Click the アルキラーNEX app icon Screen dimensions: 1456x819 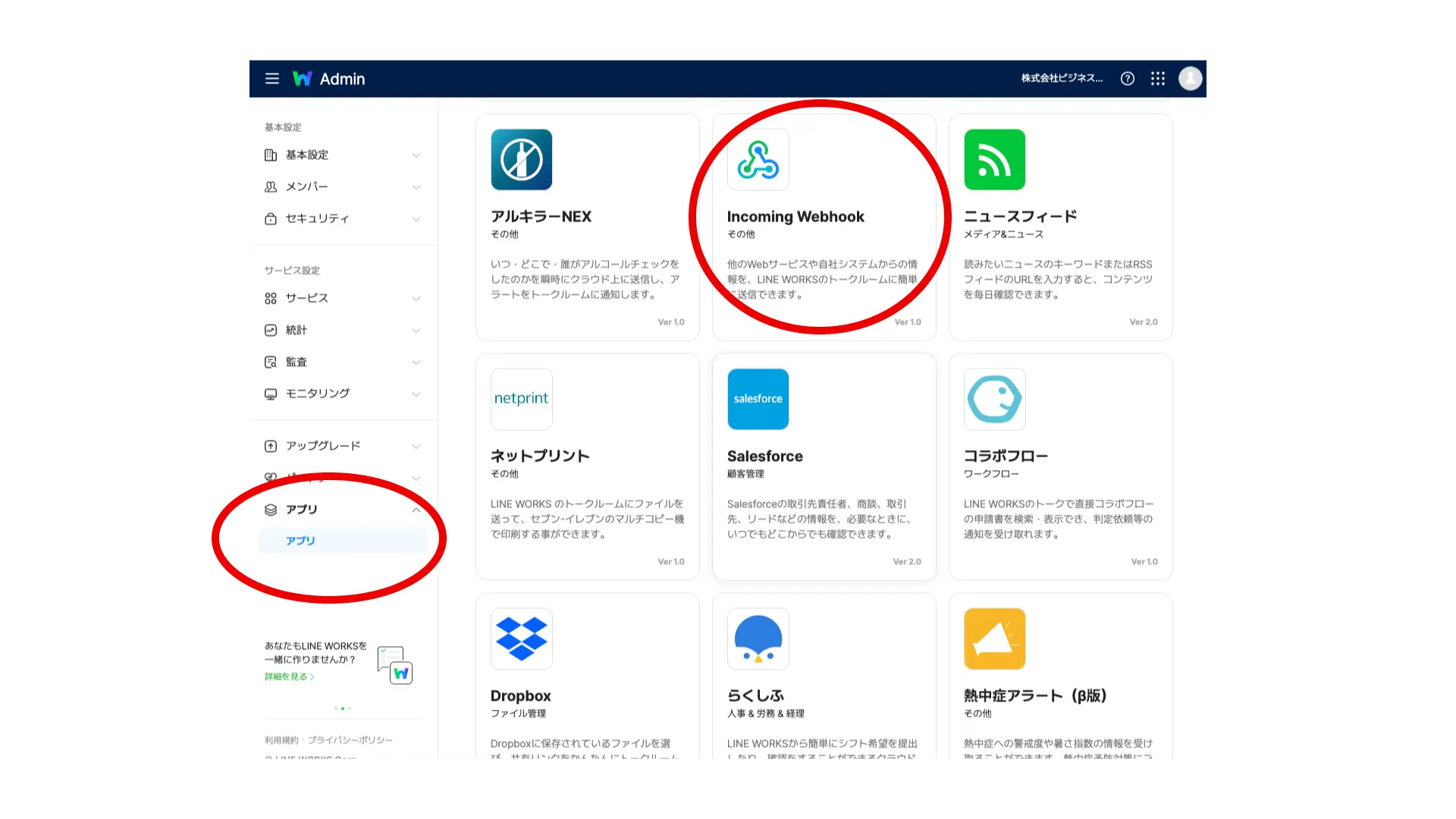522,159
